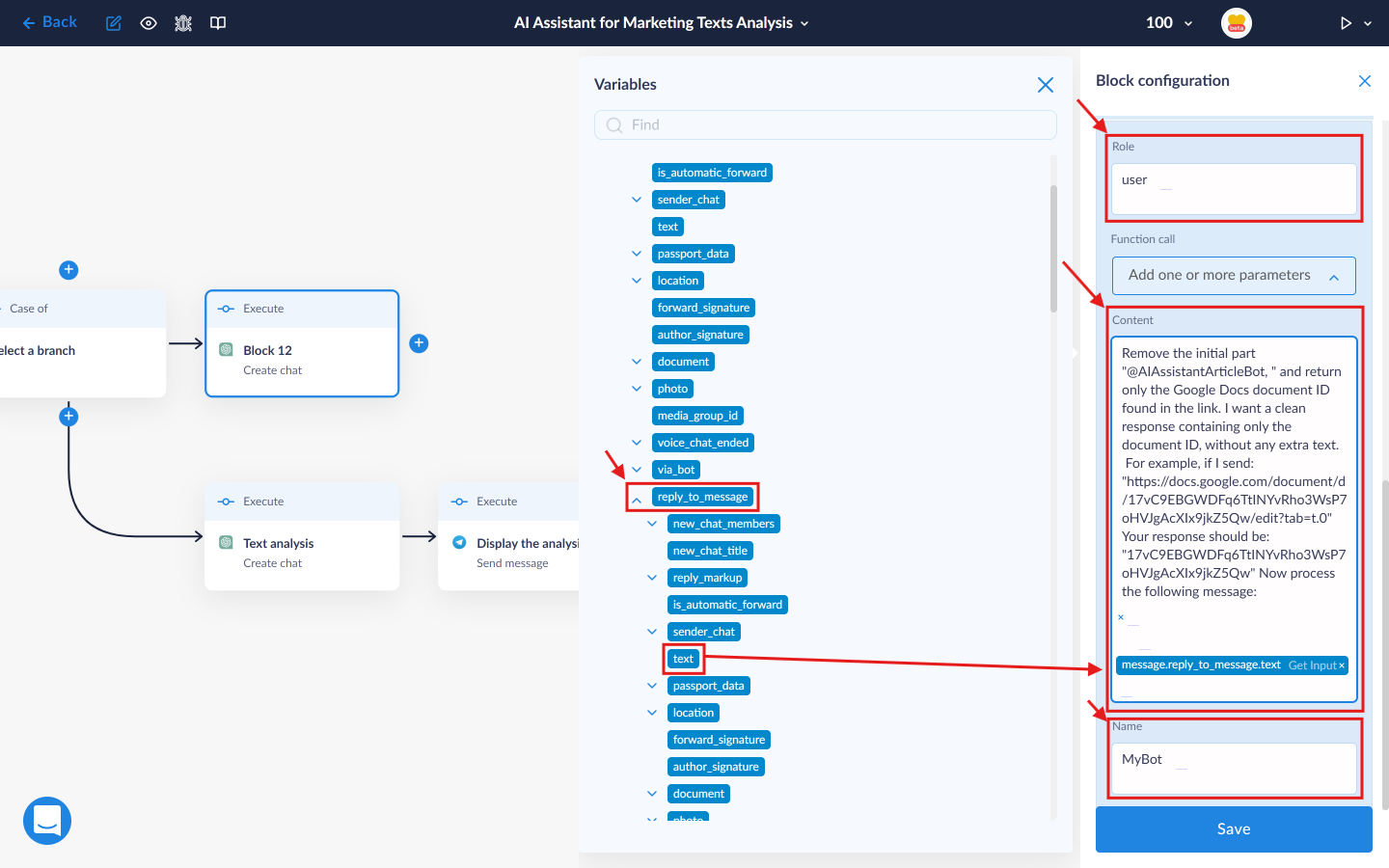Expand the voice_chat_ended variable
Screen dimensions: 1389x868
click(x=637, y=443)
